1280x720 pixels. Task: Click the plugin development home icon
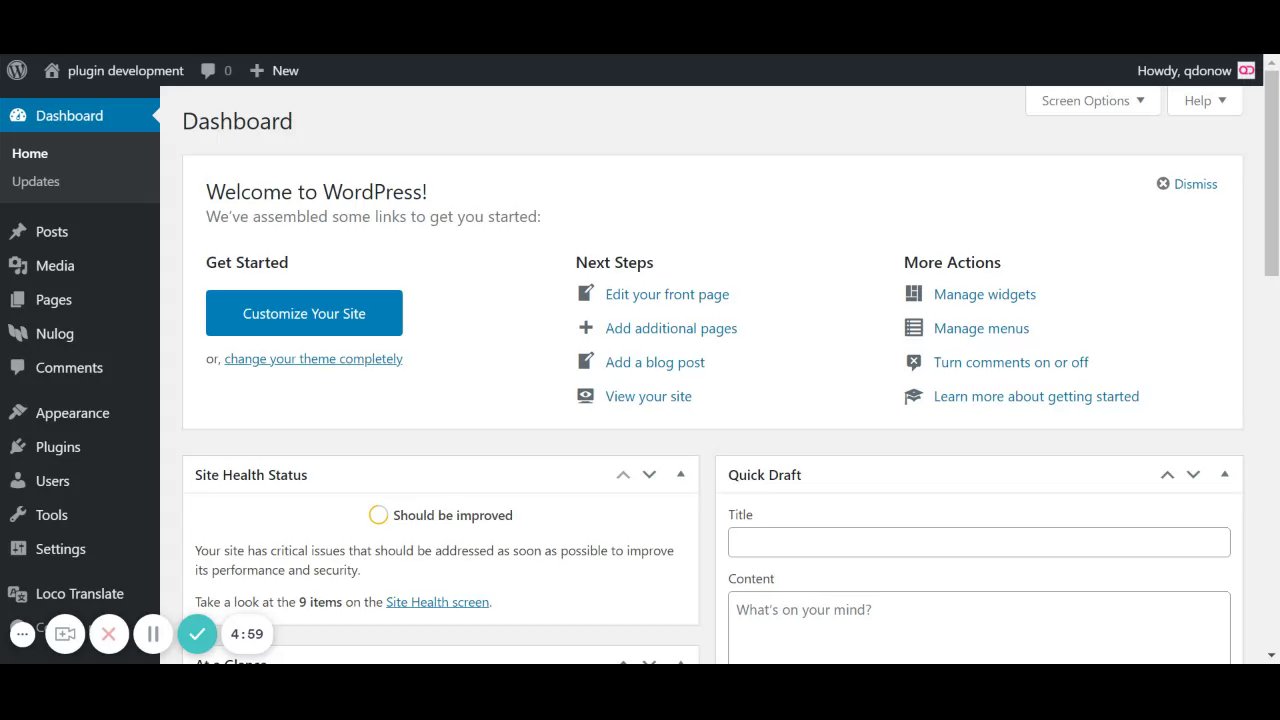(x=52, y=71)
